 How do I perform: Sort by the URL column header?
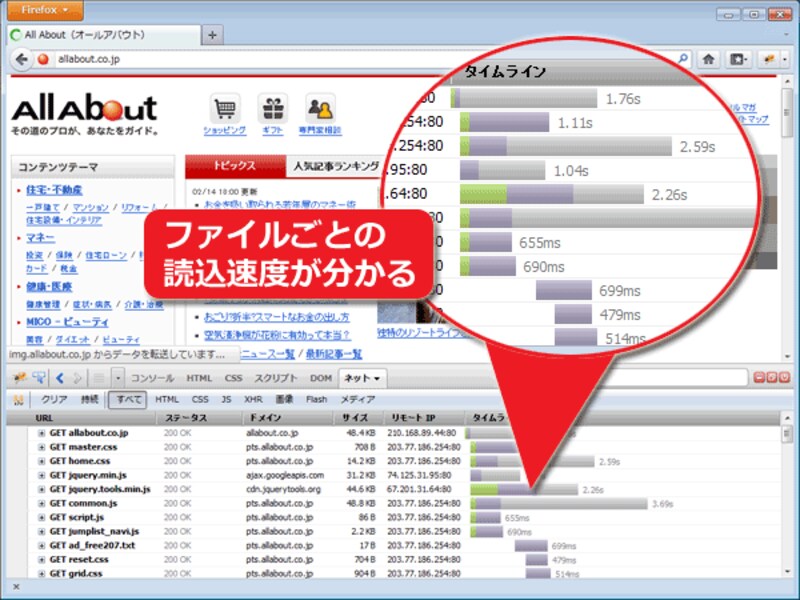coord(82,418)
